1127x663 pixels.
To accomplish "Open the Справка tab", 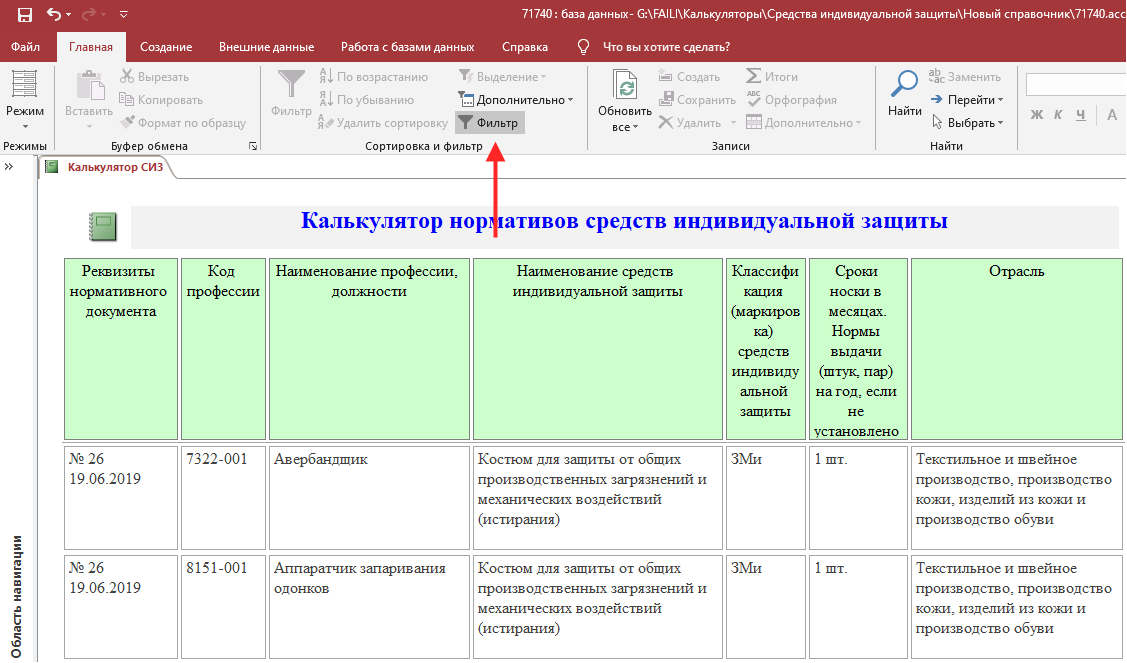I will tap(525, 47).
